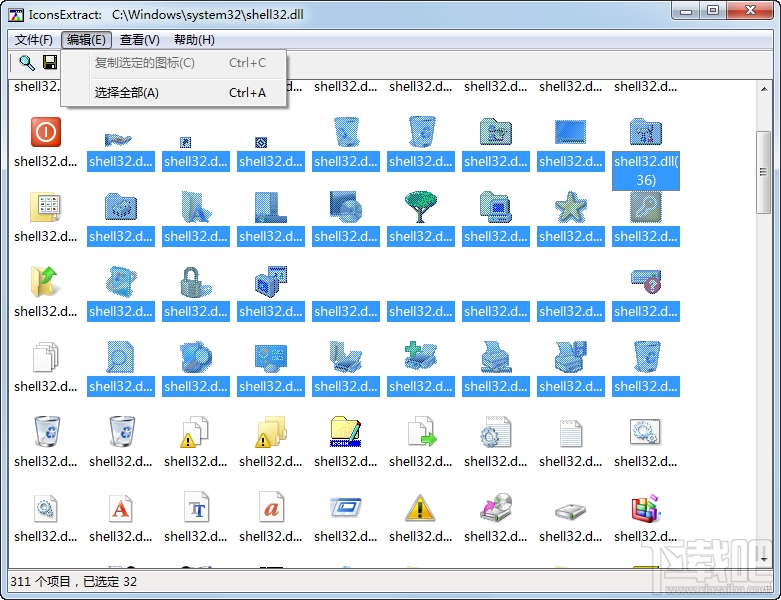The image size is (781, 600).
Task: Close the 编辑(E) menu
Action: pos(86,40)
